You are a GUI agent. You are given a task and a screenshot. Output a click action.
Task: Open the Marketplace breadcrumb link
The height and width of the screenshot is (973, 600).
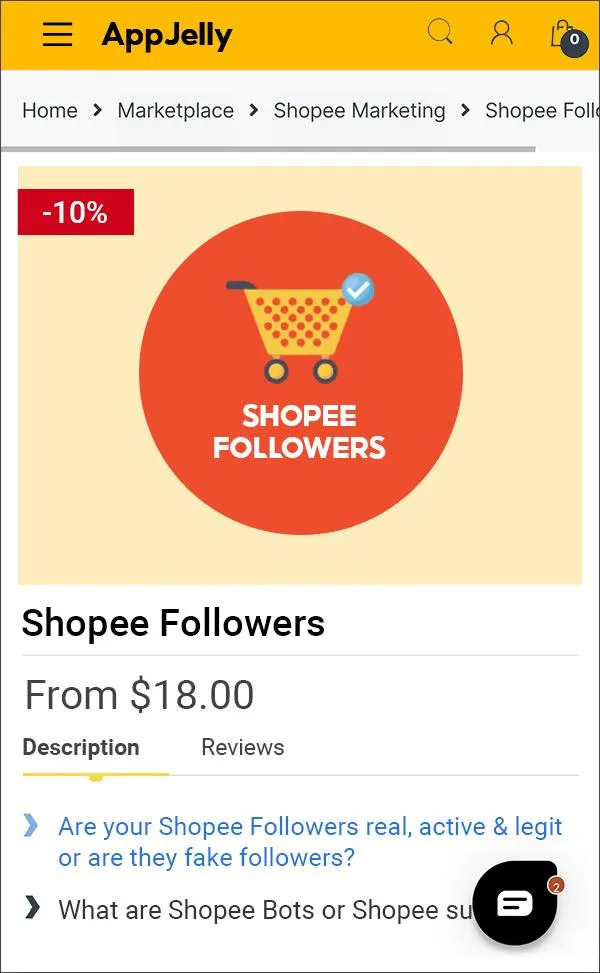pos(175,110)
